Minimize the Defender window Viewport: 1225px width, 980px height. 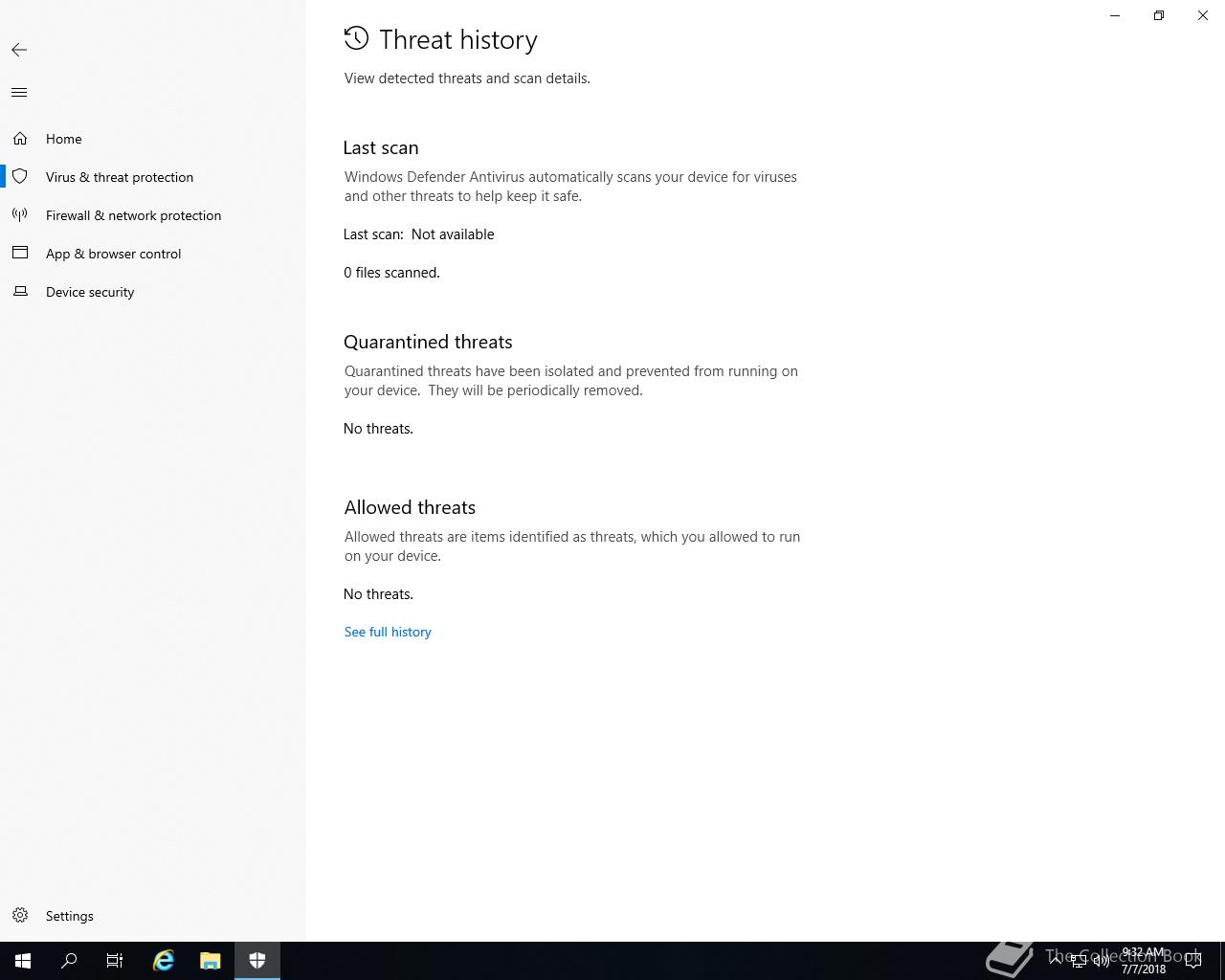(x=1115, y=15)
